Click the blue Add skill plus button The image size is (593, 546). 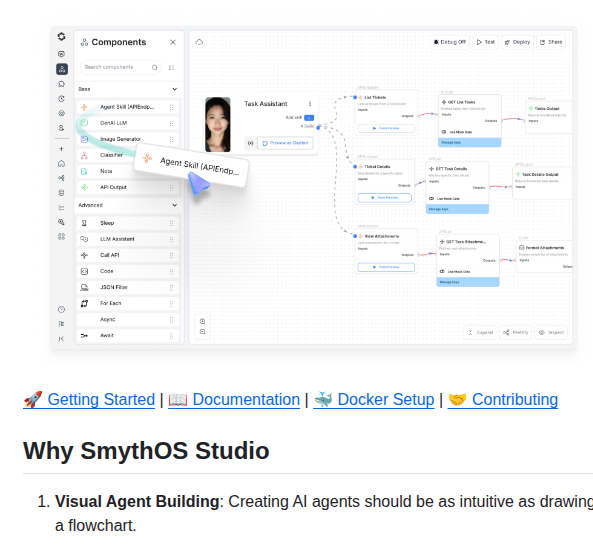[x=309, y=118]
